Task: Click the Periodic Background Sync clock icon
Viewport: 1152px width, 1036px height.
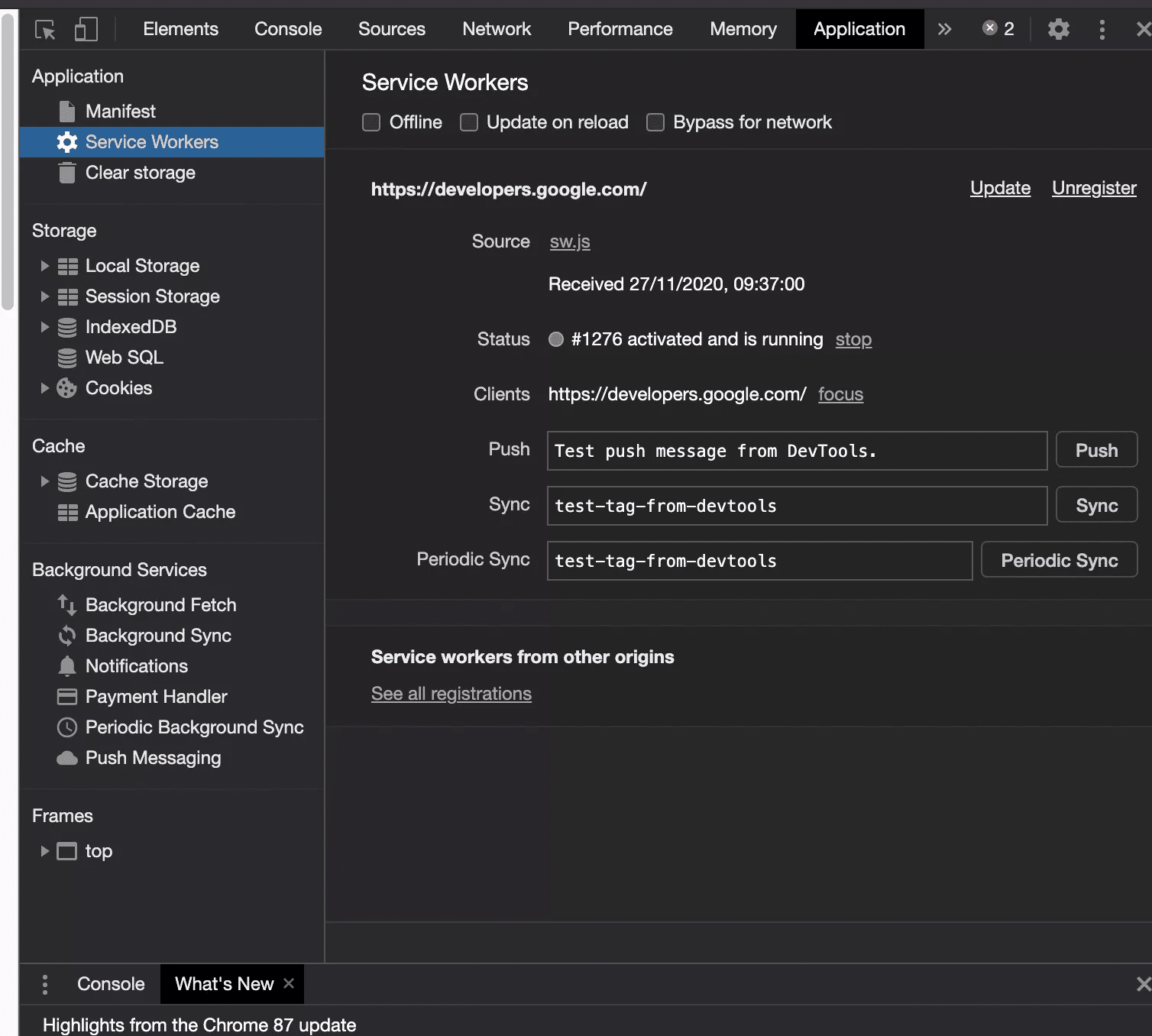Action: point(67,727)
